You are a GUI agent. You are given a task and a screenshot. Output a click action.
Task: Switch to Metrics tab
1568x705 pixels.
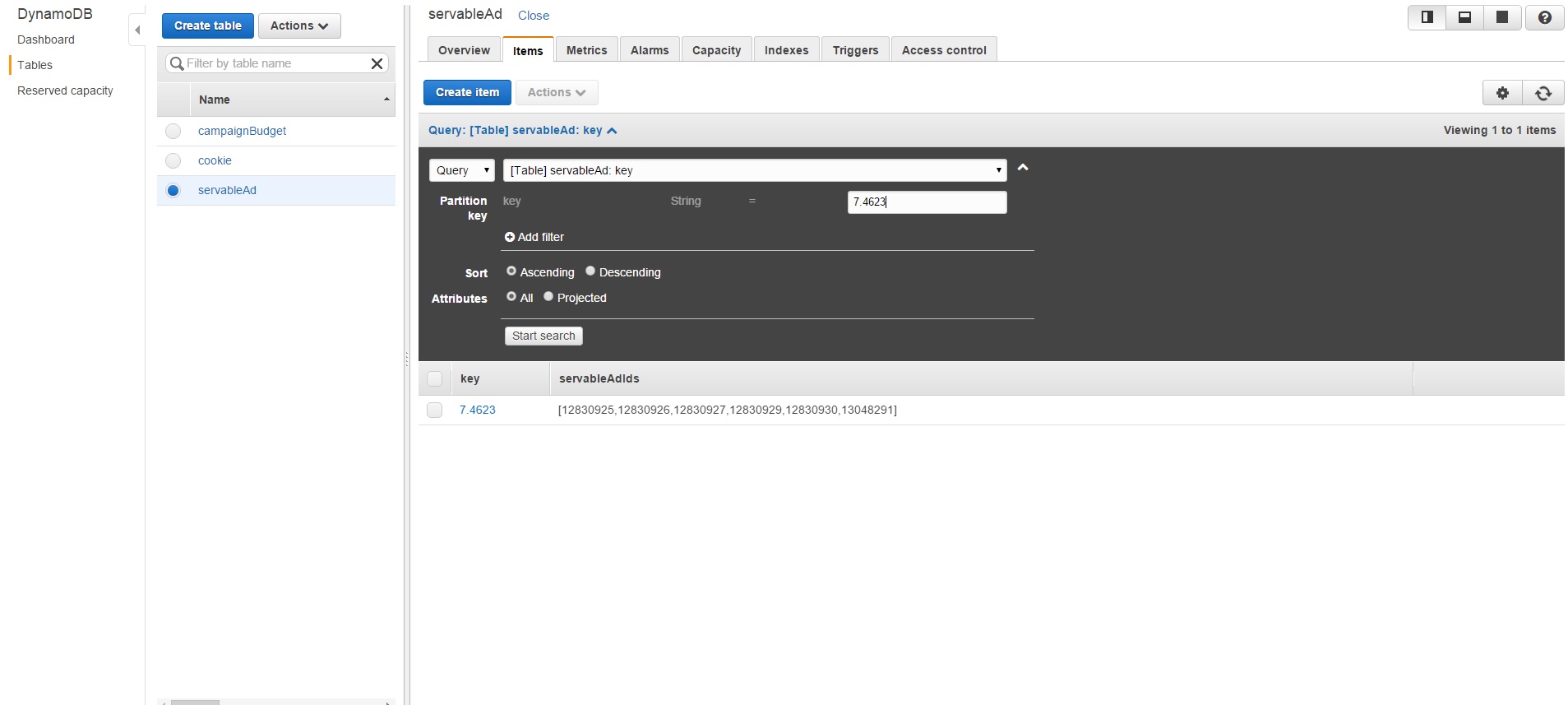[x=586, y=50]
